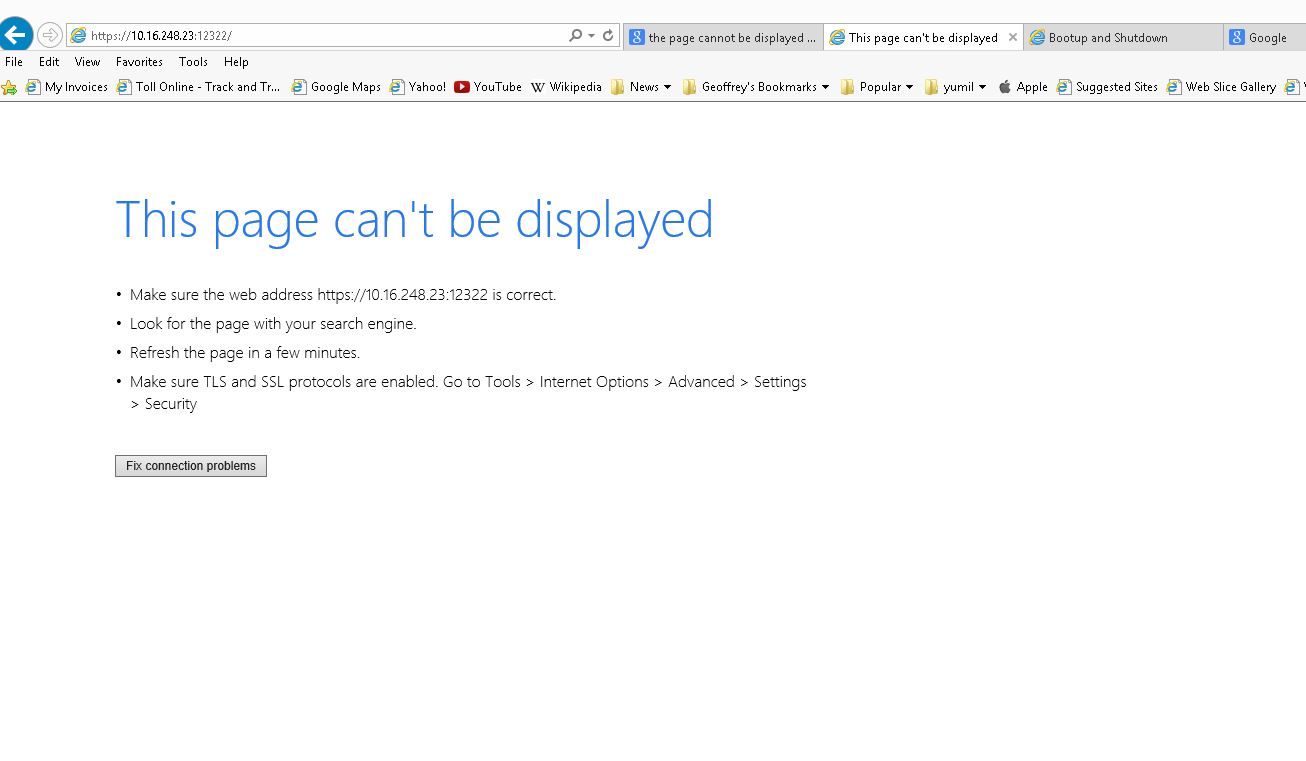The height and width of the screenshot is (761, 1306).
Task: Open the Wikipedia bookmark
Action: point(566,87)
